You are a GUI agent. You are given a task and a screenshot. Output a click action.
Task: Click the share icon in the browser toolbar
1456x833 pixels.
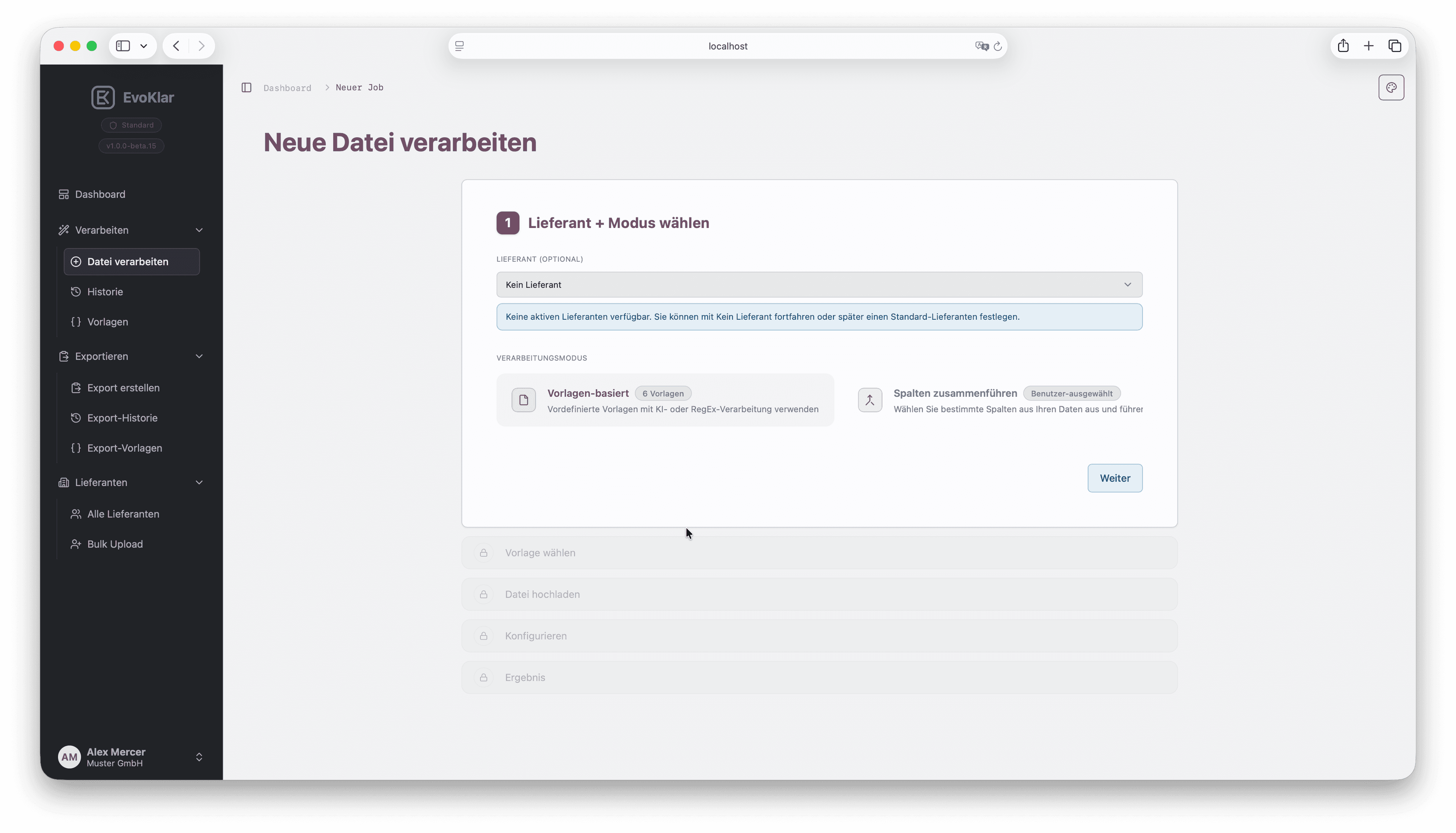tap(1343, 46)
